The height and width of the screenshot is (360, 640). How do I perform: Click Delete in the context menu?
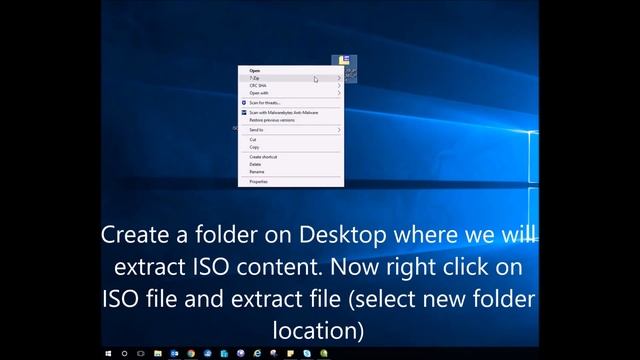(x=291, y=164)
